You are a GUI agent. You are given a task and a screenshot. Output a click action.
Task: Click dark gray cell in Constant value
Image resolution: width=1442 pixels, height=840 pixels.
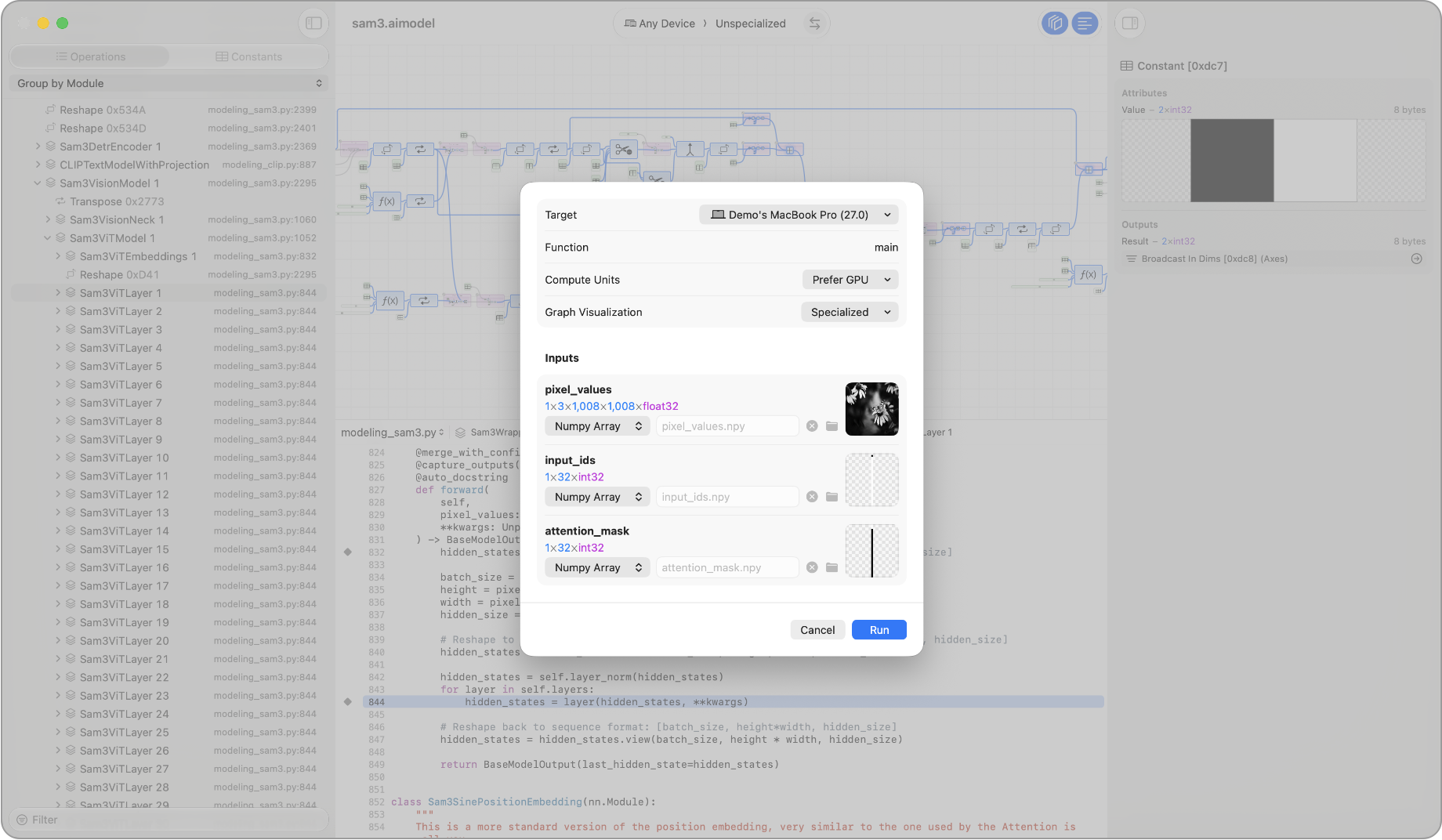pyautogui.click(x=1232, y=161)
